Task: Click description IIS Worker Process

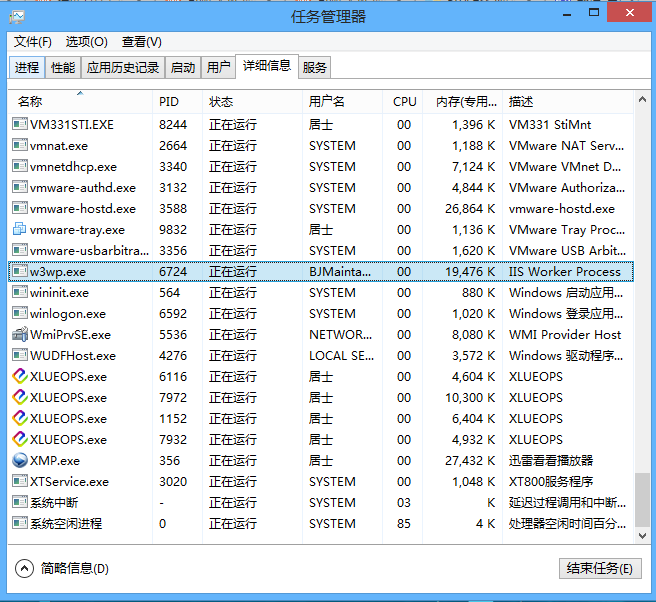Action: coord(564,272)
